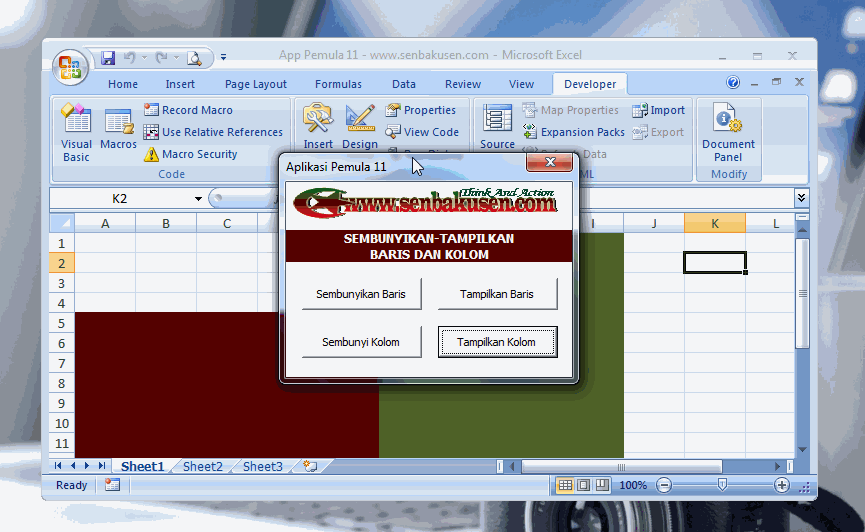Open the Page Layout tab
865x532 pixels.
point(255,84)
